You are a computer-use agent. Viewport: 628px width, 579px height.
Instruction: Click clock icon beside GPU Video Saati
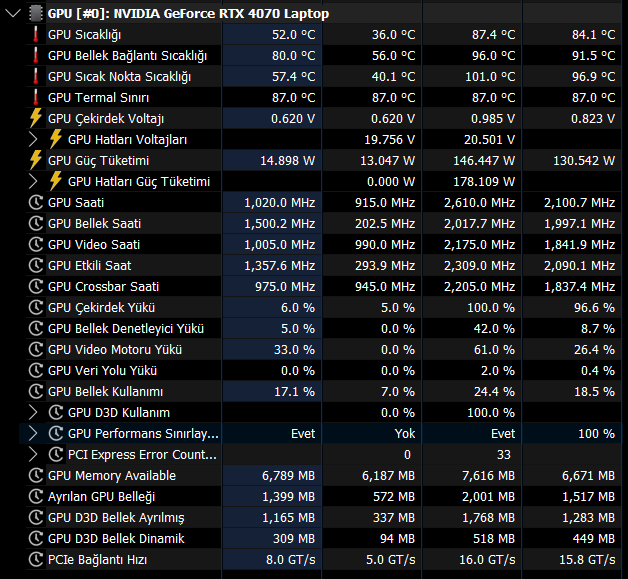pyautogui.click(x=36, y=245)
